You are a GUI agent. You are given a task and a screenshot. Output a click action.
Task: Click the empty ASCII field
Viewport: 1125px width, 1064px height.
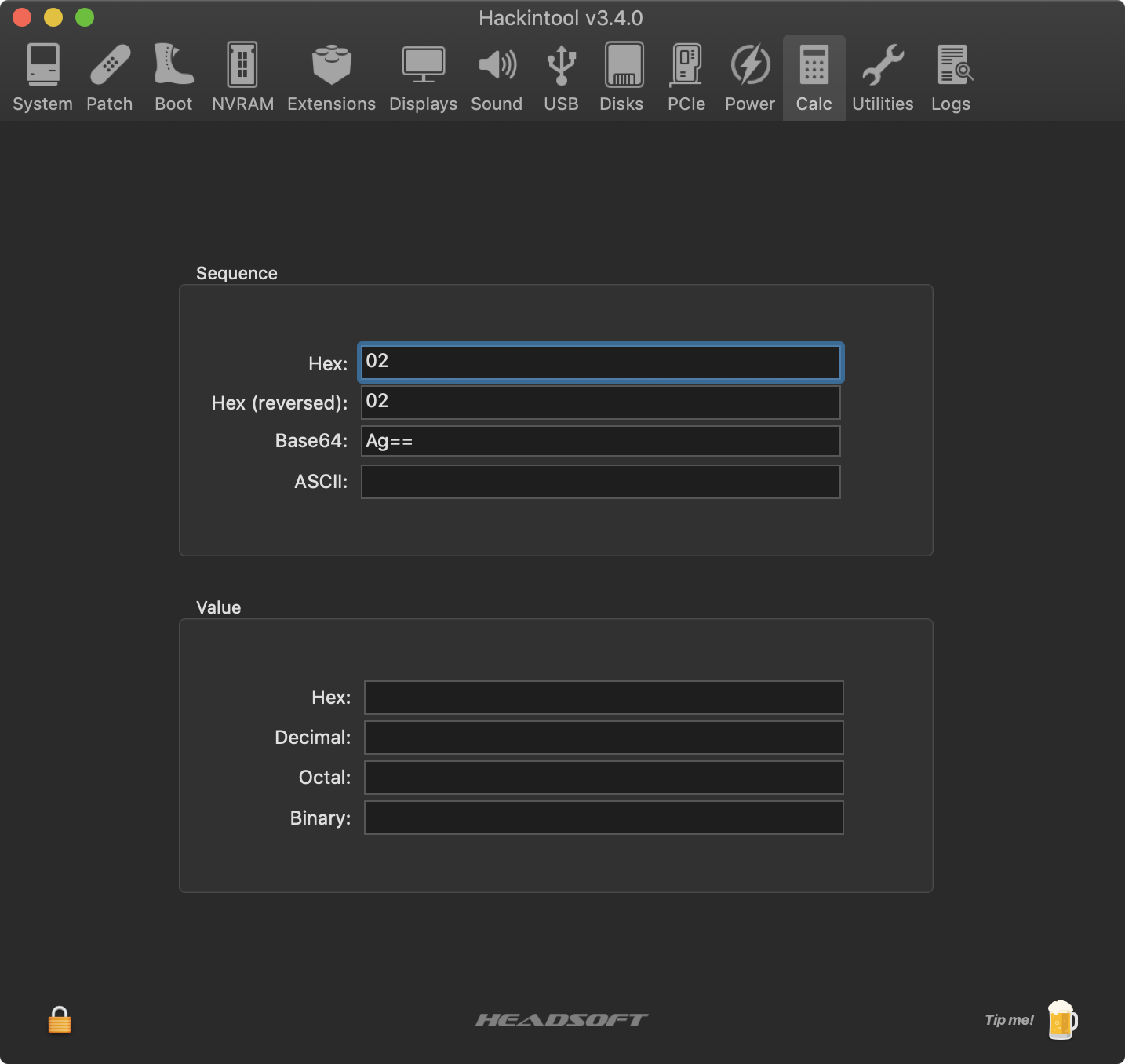pyautogui.click(x=601, y=482)
